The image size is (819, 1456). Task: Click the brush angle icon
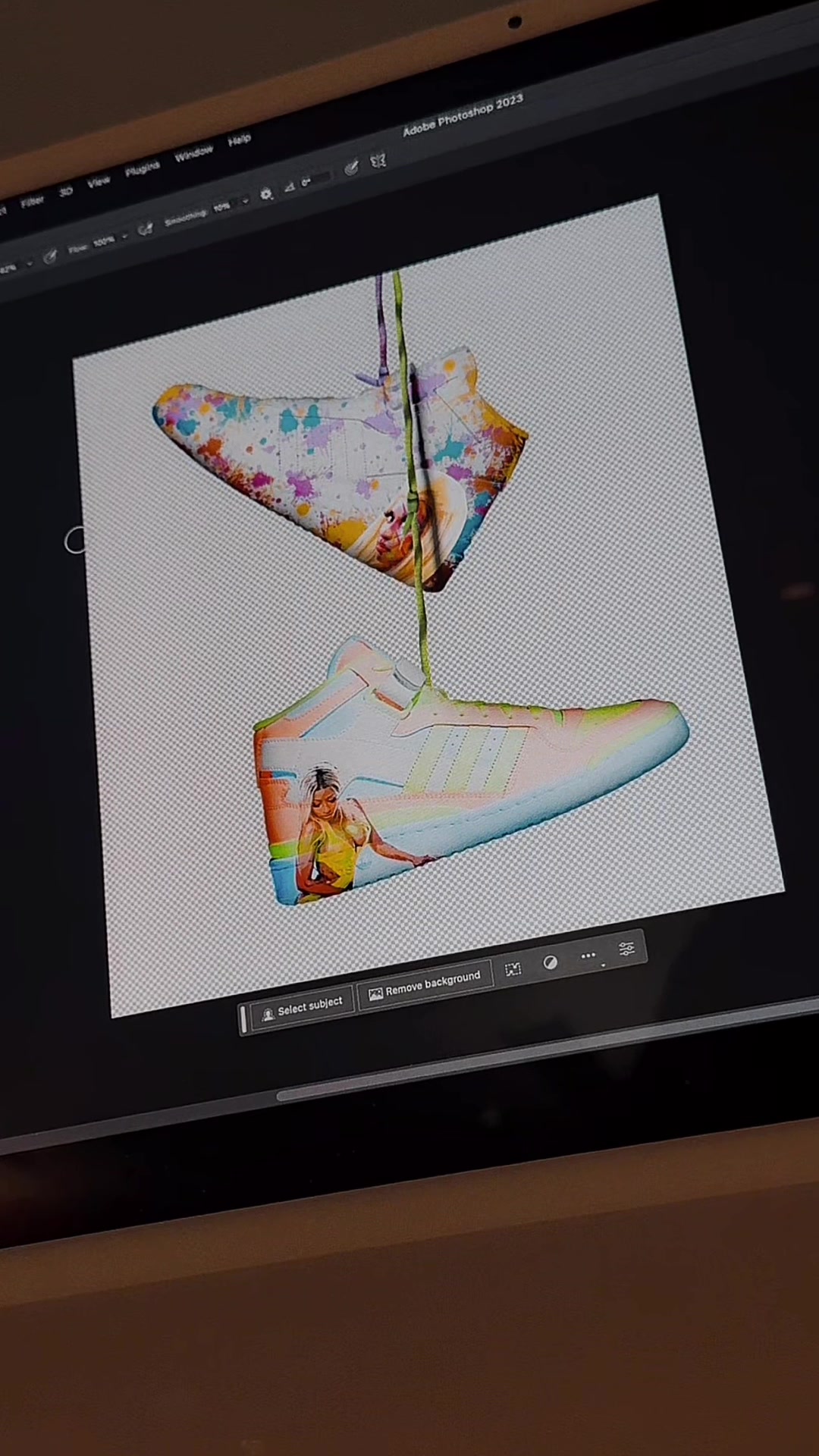(x=290, y=187)
